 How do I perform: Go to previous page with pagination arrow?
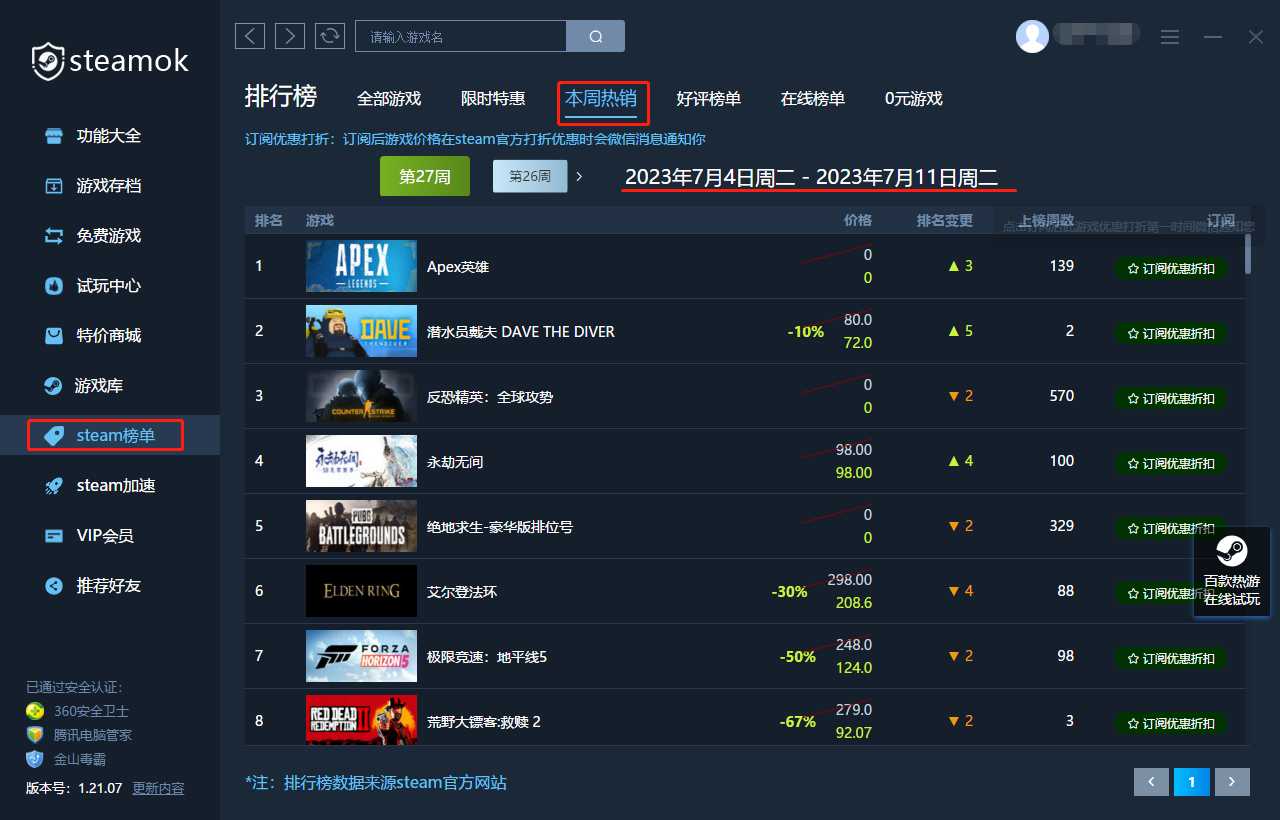click(1152, 782)
